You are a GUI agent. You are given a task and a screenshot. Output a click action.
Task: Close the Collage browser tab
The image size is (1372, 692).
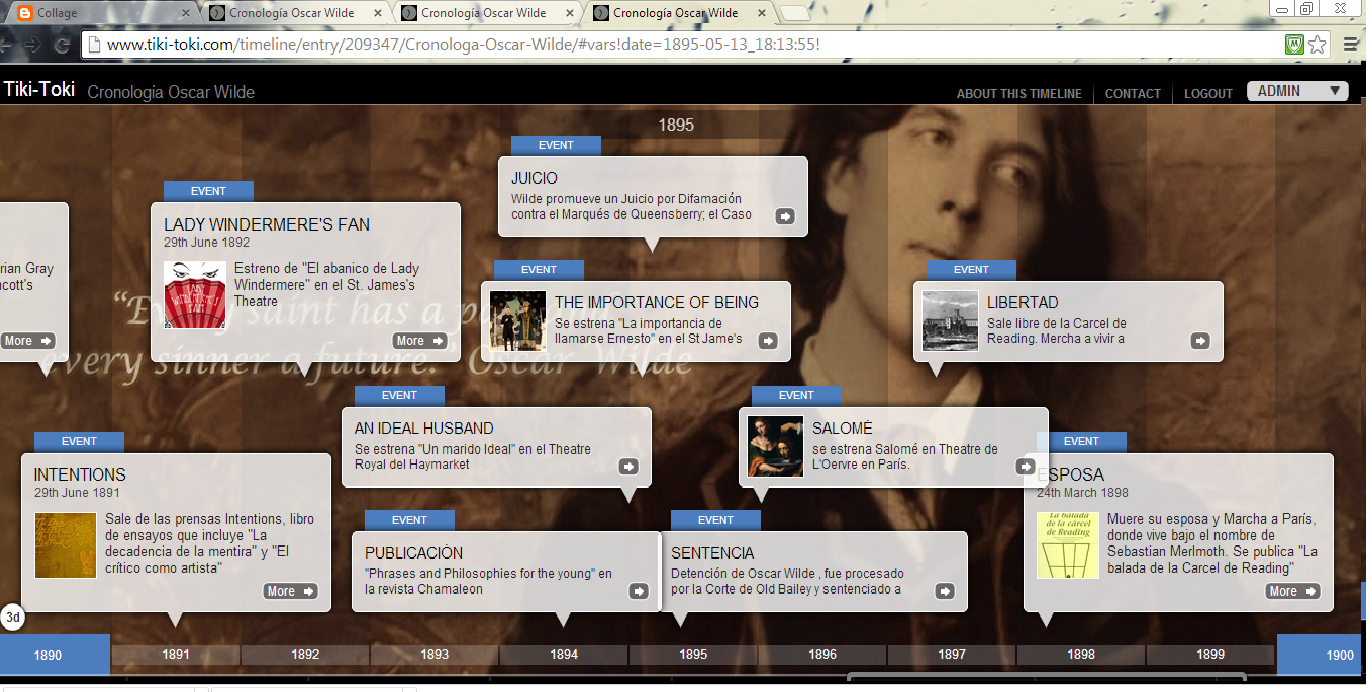184,13
